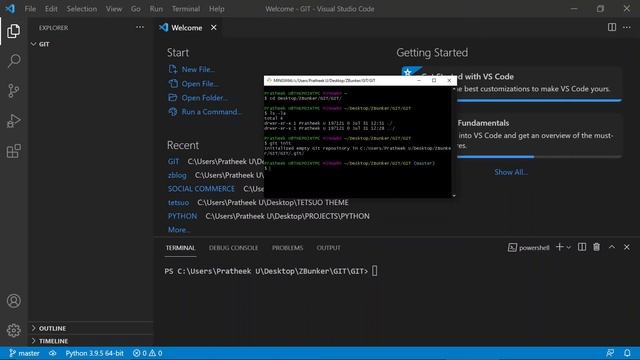Close the terminal panel

pos(627,247)
